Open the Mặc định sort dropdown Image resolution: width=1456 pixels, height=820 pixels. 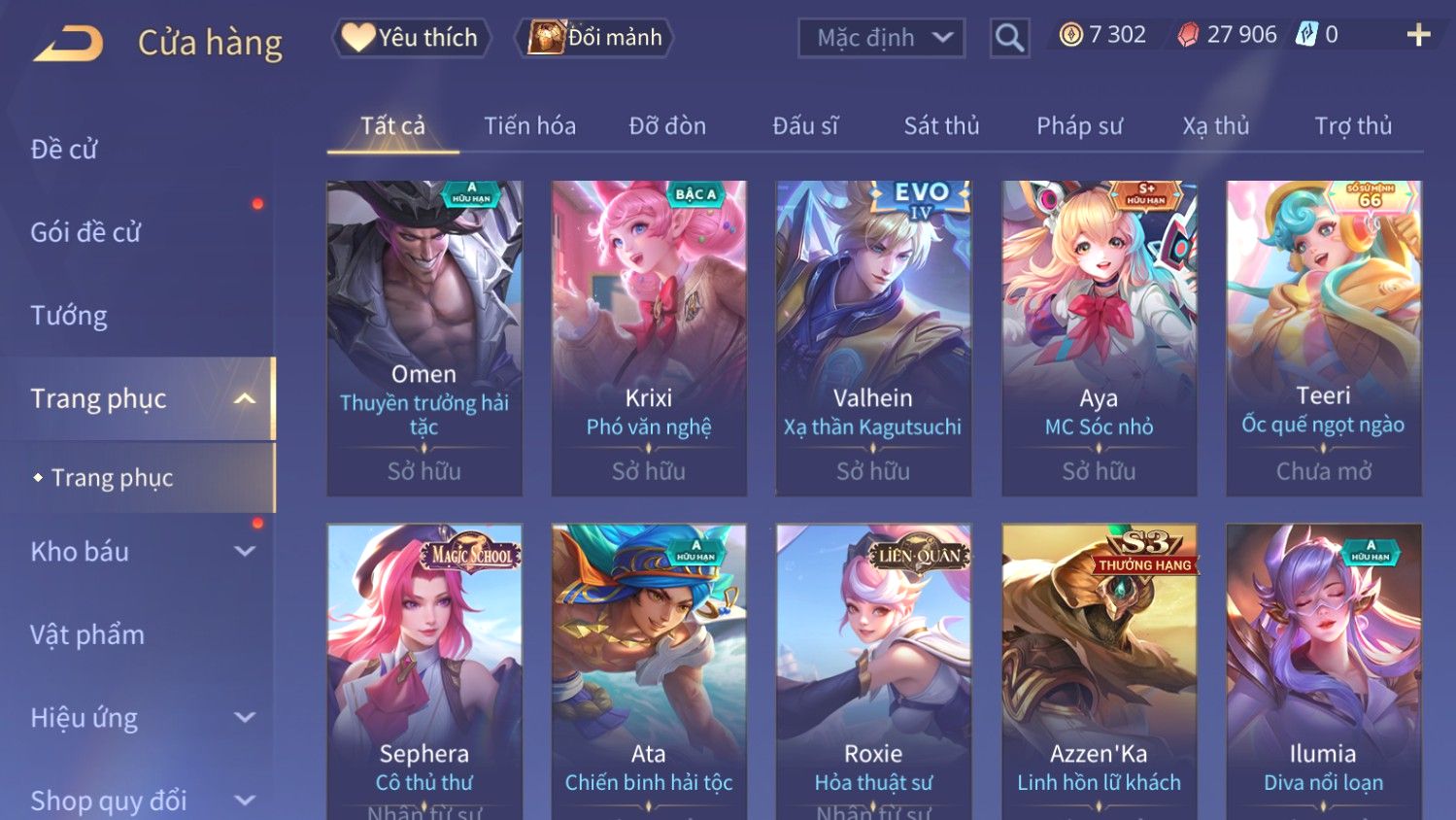(881, 38)
